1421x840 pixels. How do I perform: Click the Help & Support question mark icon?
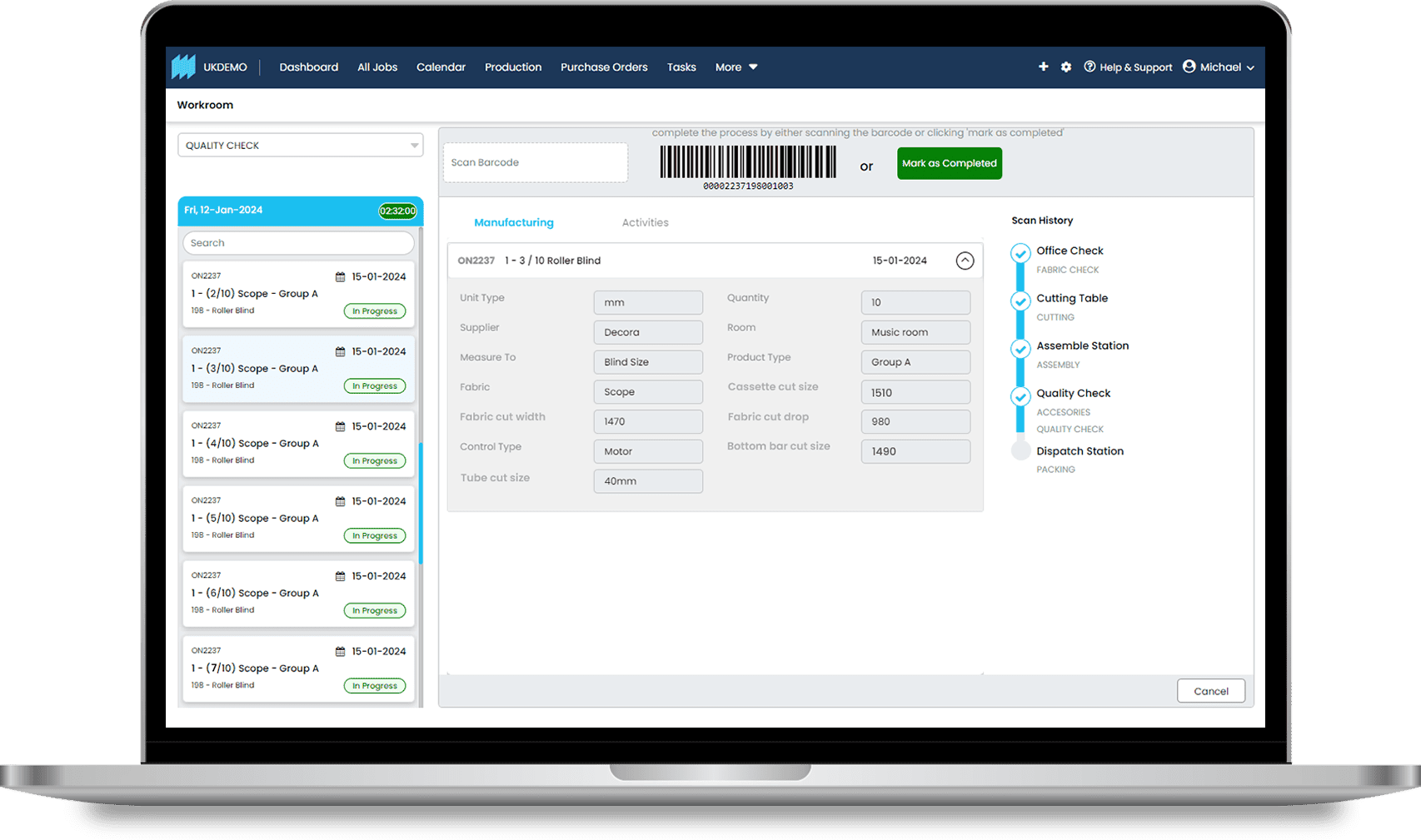(1089, 67)
